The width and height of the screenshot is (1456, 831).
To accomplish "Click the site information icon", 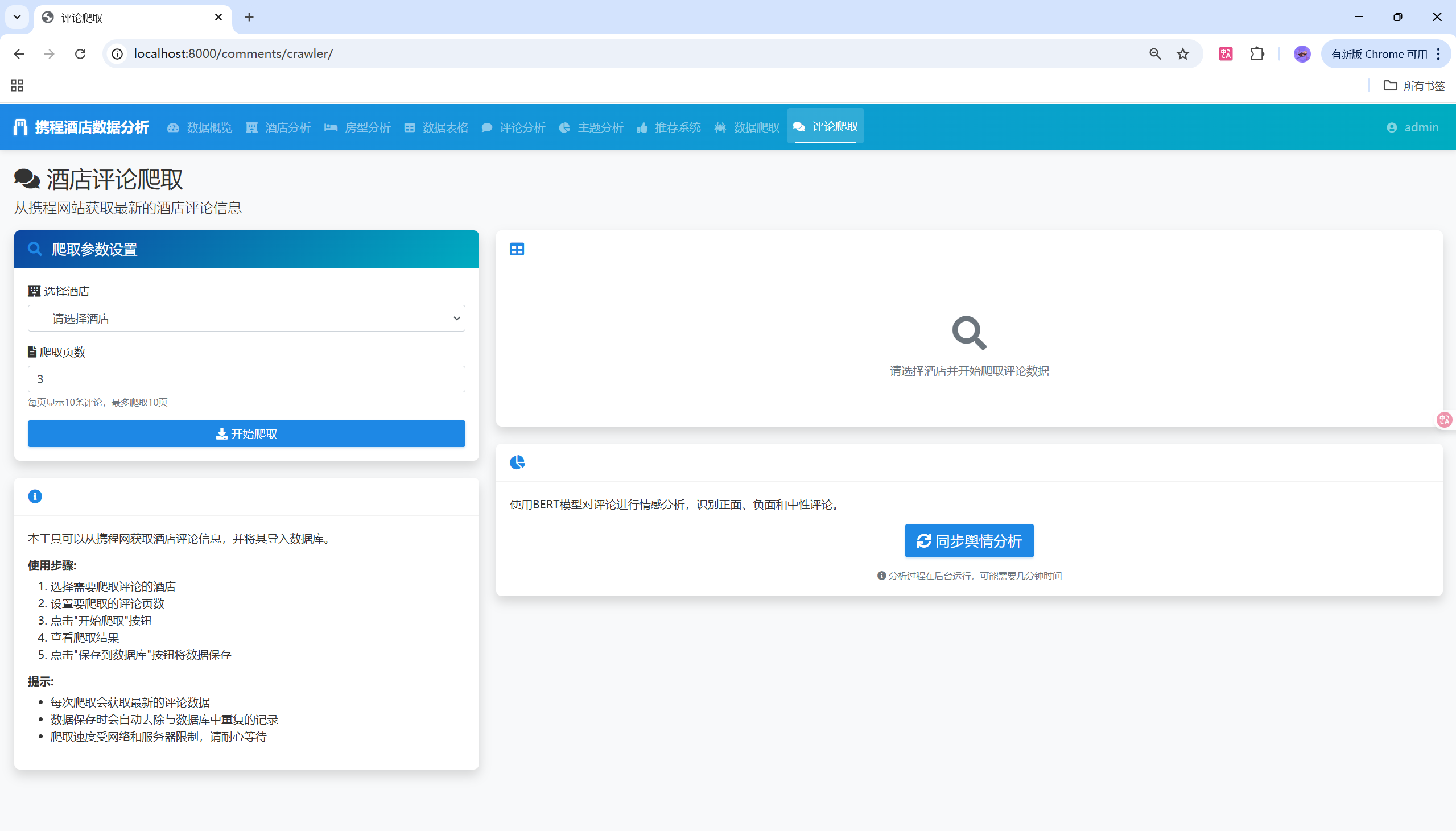I will pyautogui.click(x=117, y=53).
